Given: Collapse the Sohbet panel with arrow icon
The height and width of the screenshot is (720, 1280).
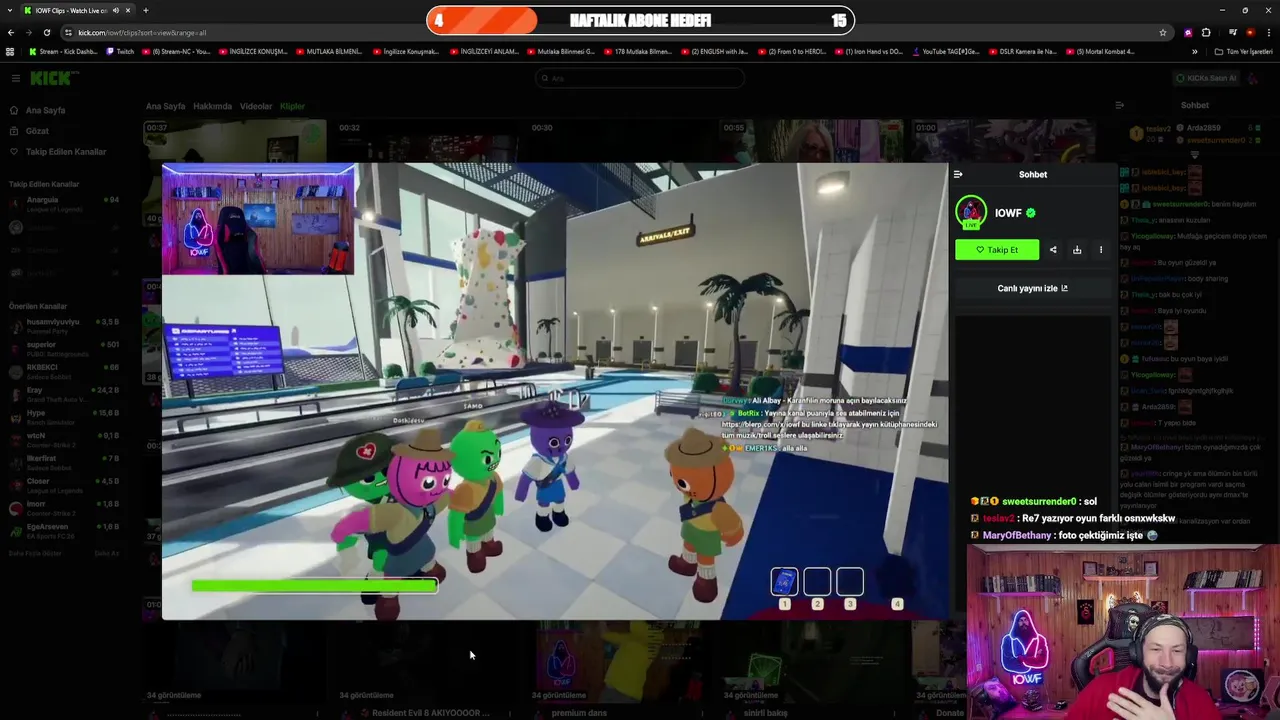Looking at the screenshot, I should click(958, 175).
